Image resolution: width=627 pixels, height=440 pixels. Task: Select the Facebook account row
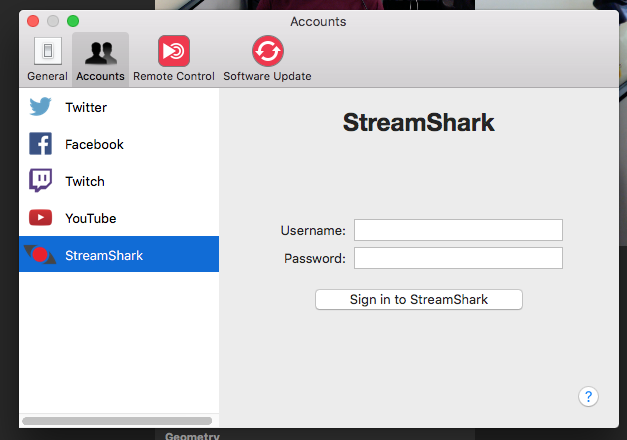tap(119, 144)
